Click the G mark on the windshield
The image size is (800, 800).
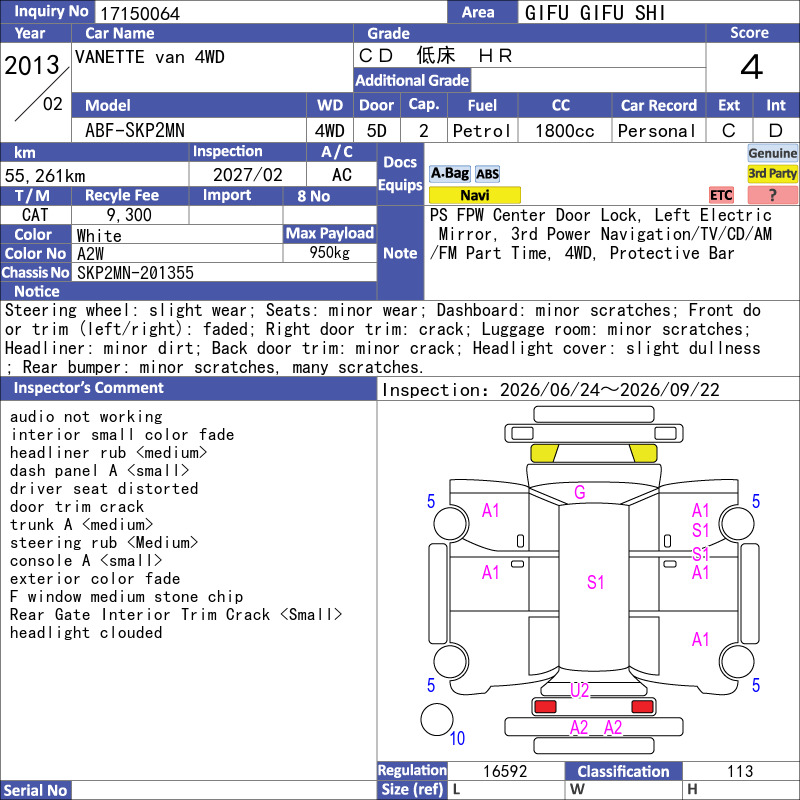(580, 492)
